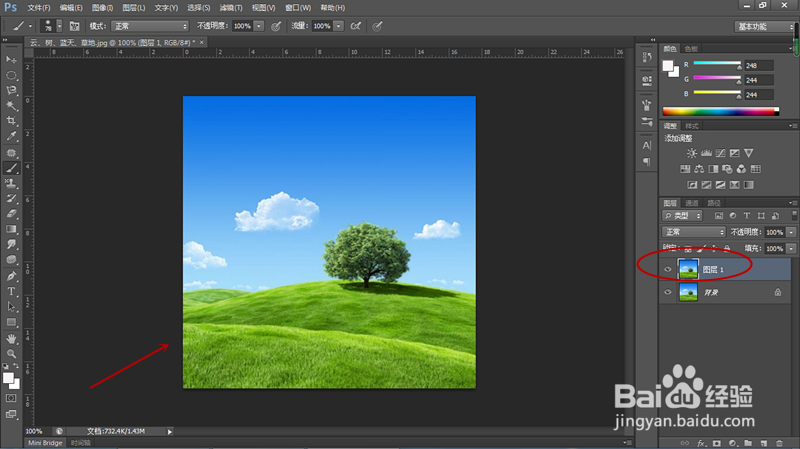
Task: Add a Curves adjustment
Action: [x=720, y=153]
